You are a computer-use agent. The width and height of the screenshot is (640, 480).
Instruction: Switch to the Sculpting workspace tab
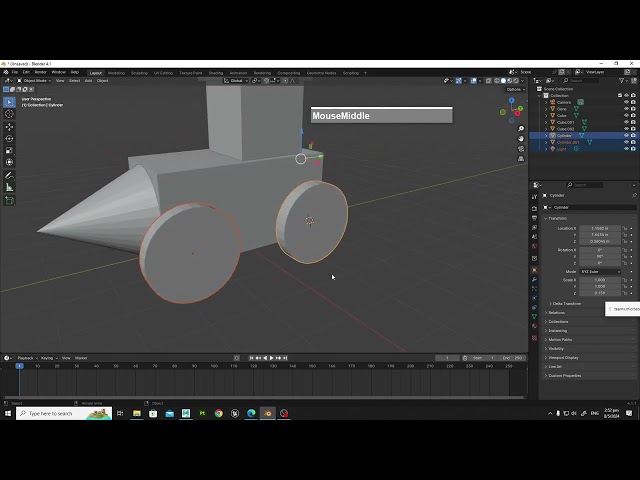[139, 73]
